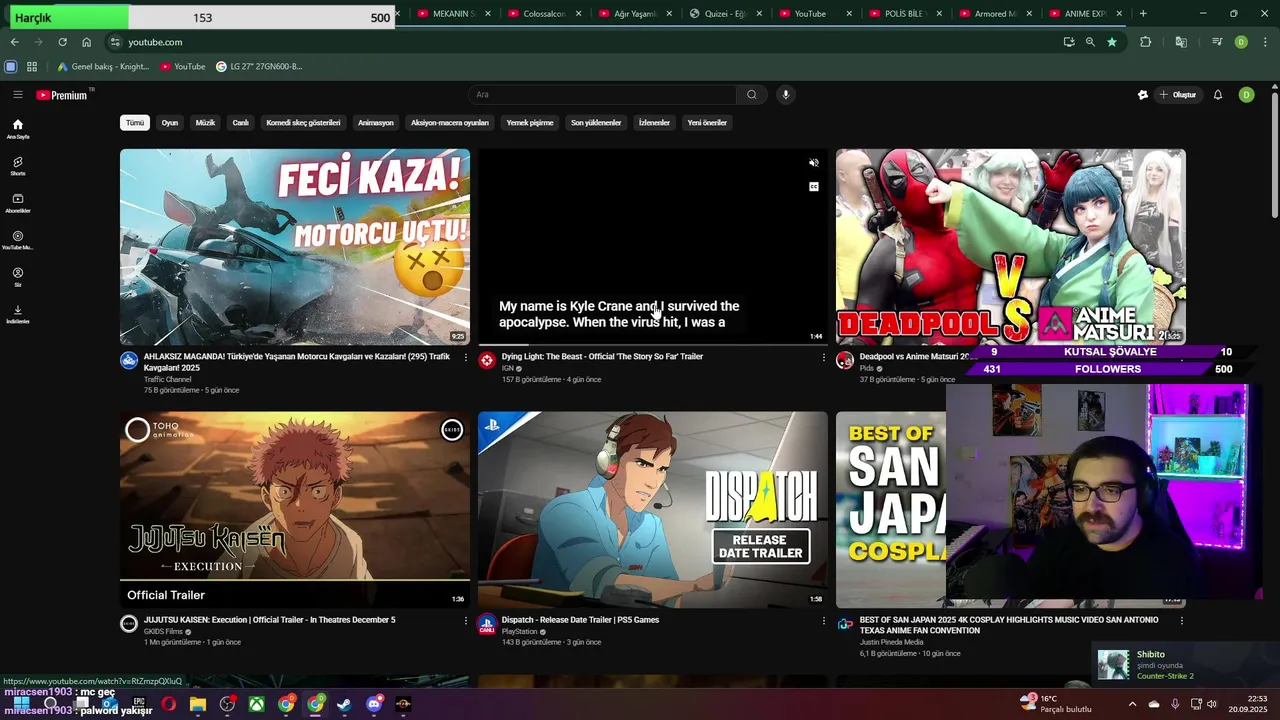The height and width of the screenshot is (720, 1280).
Task: Click the YouTube search input field
Action: (602, 95)
